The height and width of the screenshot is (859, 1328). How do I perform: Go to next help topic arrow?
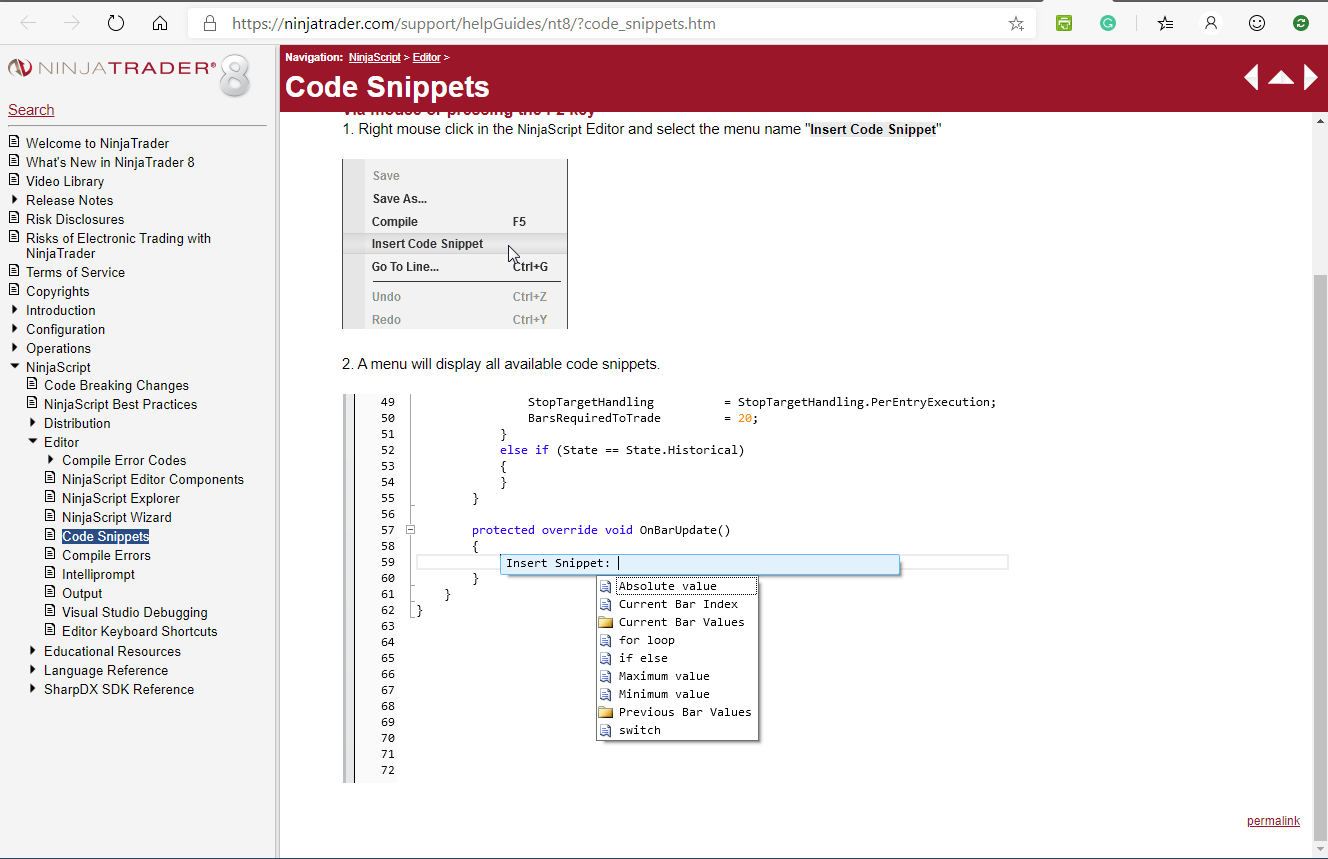1311,77
